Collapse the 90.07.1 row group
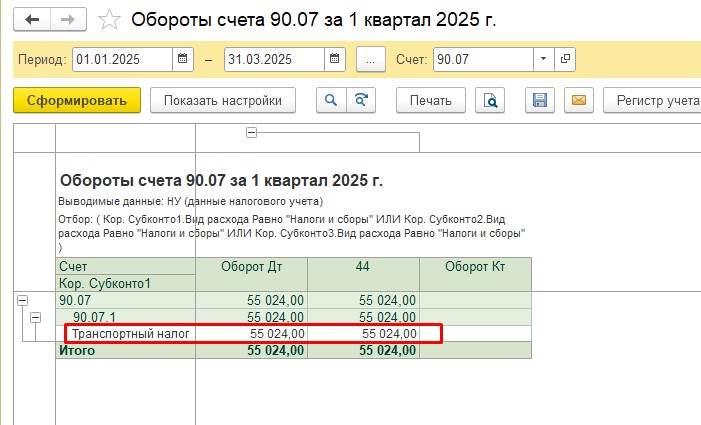This screenshot has height=425, width=701. [35, 317]
